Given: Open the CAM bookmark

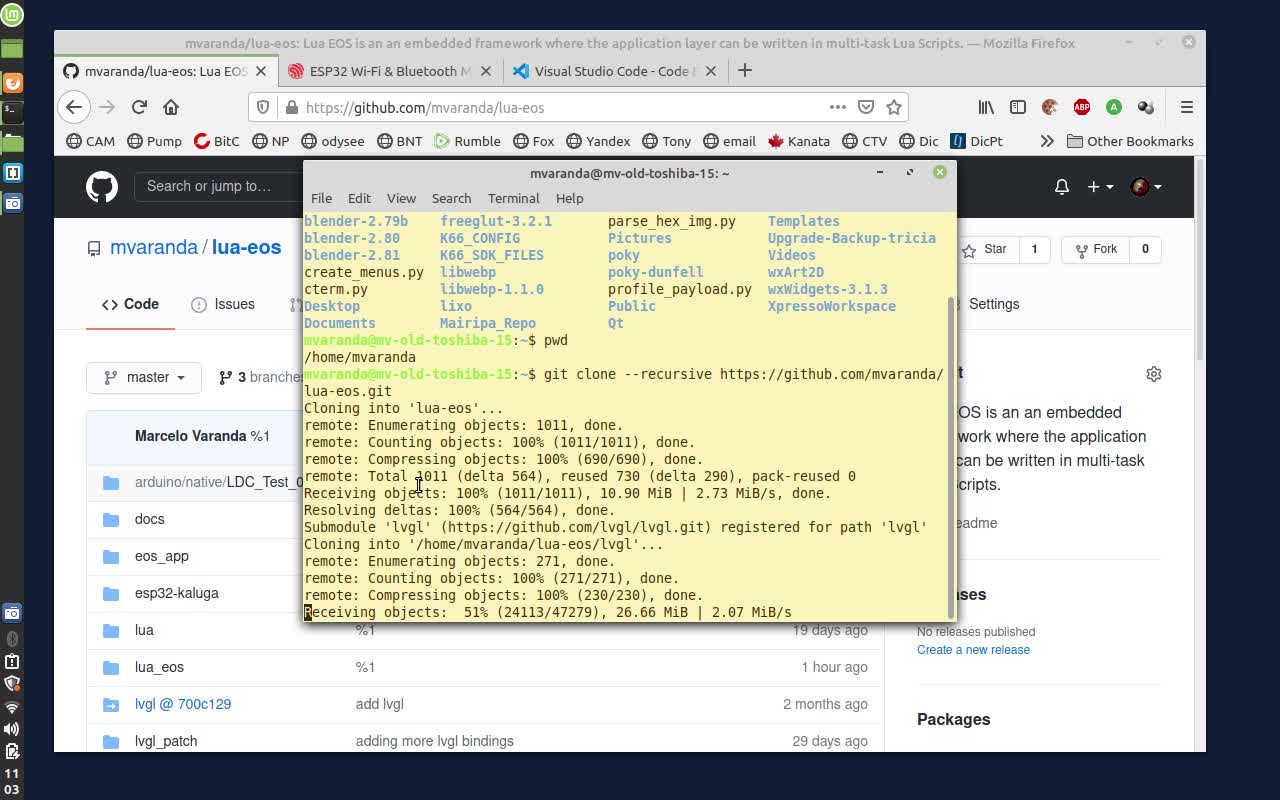Looking at the screenshot, I should pyautogui.click(x=90, y=141).
